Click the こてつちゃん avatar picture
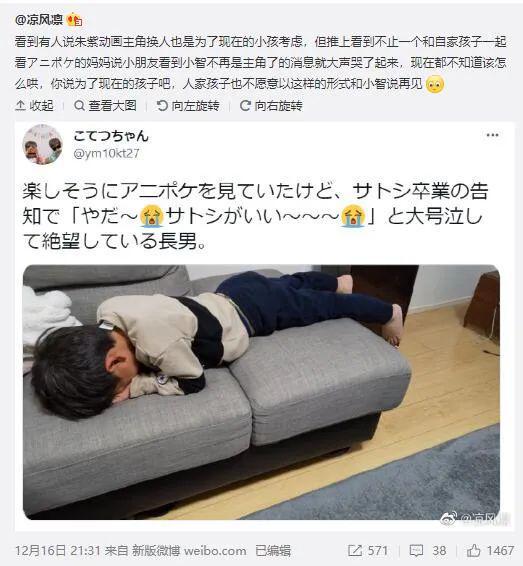This screenshot has width=523, height=566. [x=43, y=144]
